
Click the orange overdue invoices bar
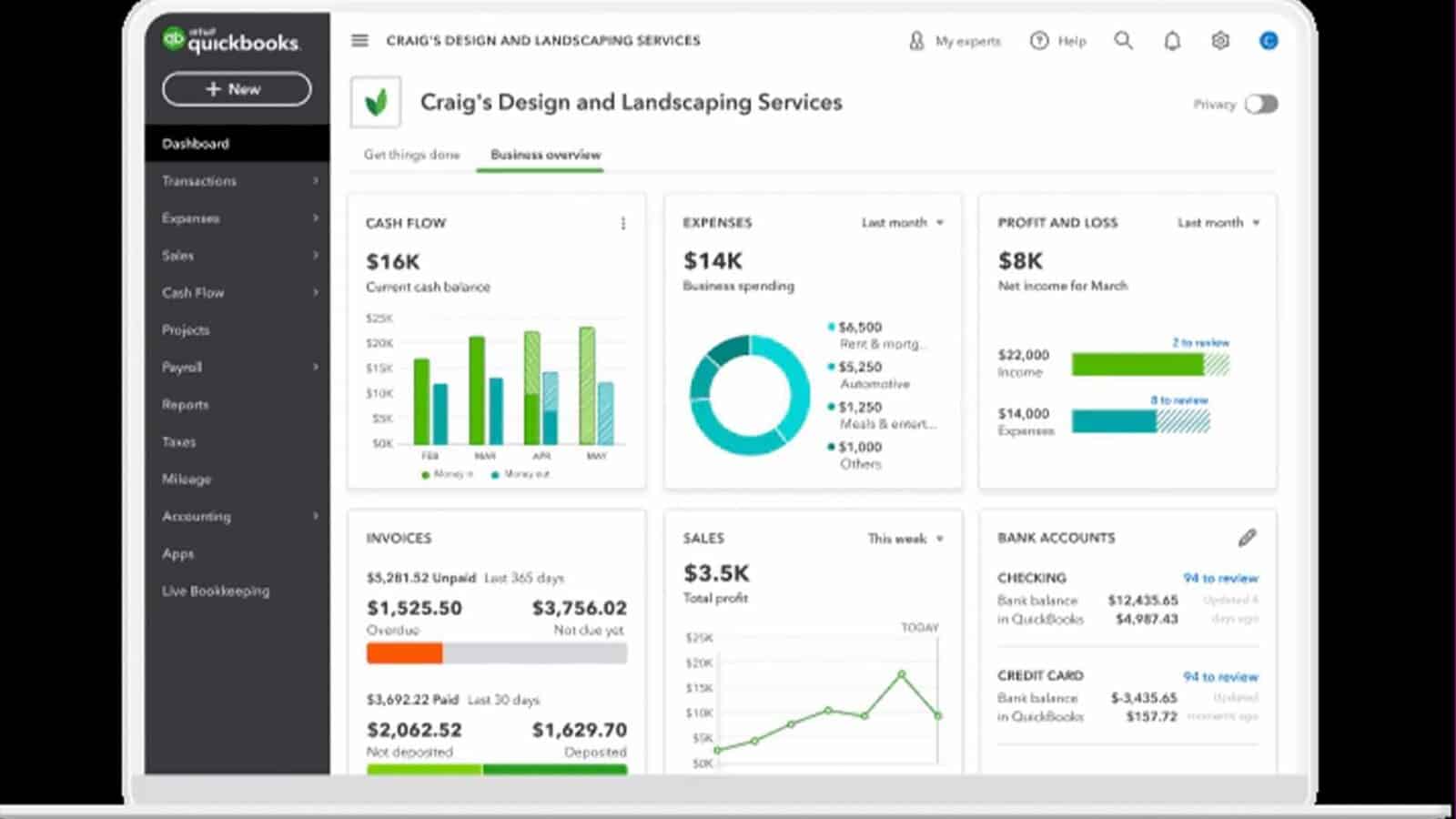(404, 653)
